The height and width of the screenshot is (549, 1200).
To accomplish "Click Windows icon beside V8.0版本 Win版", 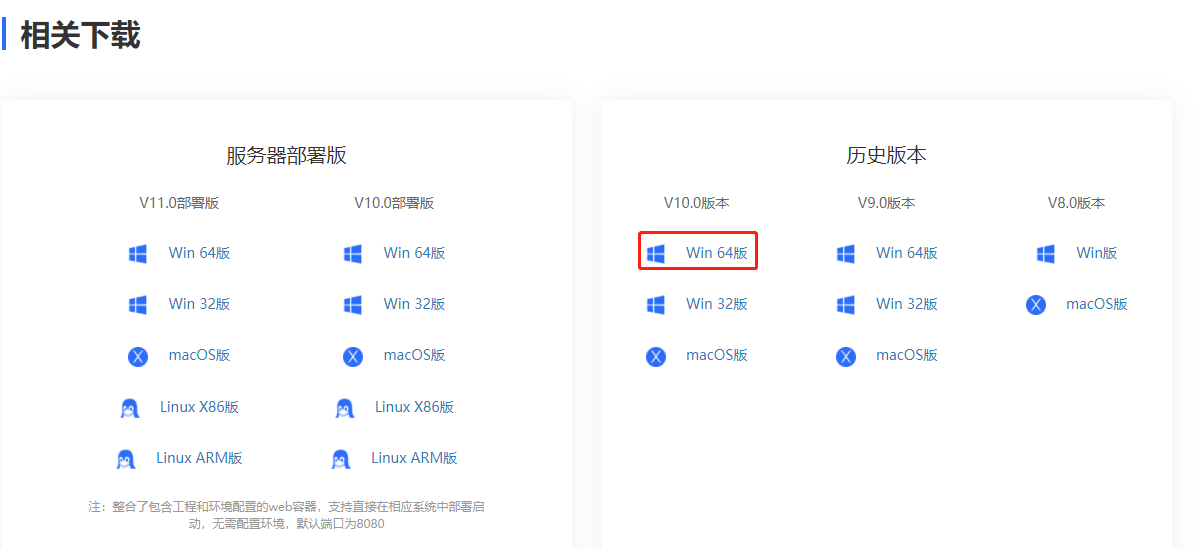I will (x=1046, y=254).
